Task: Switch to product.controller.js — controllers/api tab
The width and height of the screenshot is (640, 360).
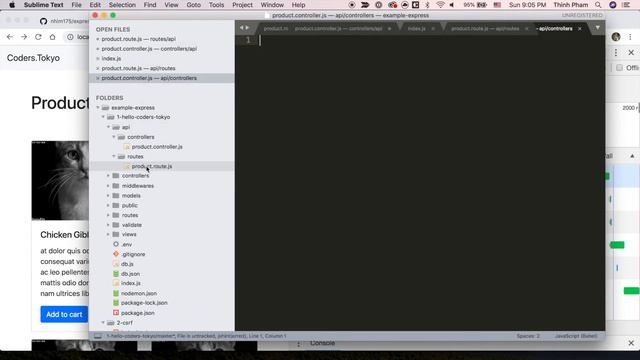Action: (338, 29)
